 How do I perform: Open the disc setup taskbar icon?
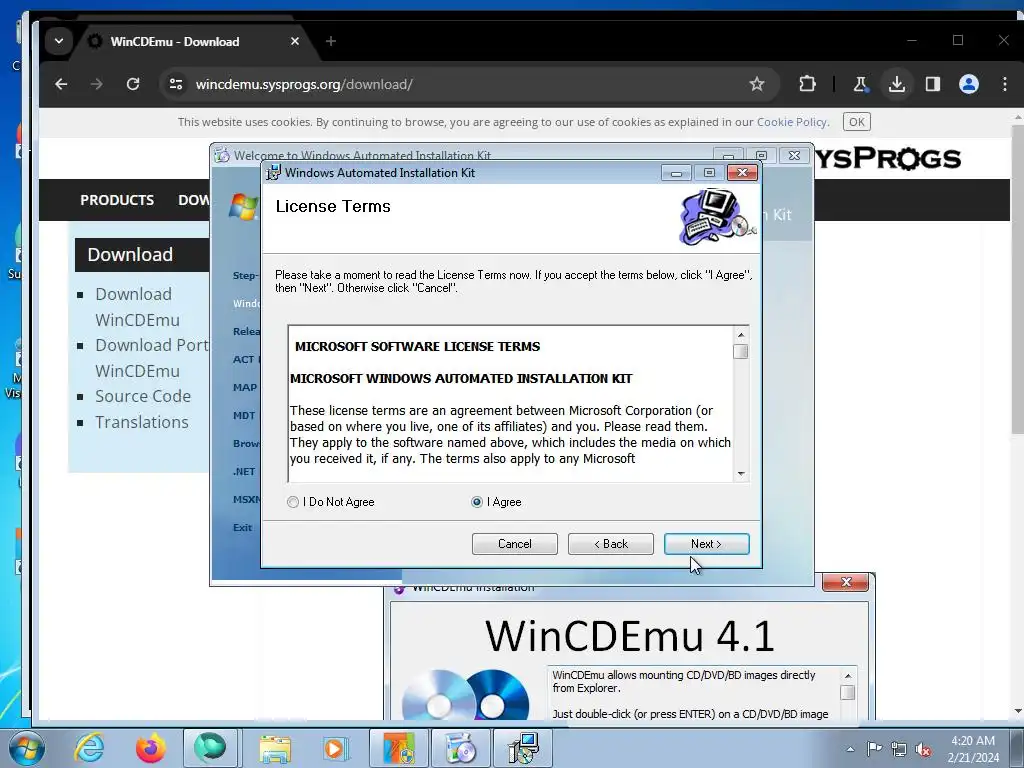click(x=460, y=748)
